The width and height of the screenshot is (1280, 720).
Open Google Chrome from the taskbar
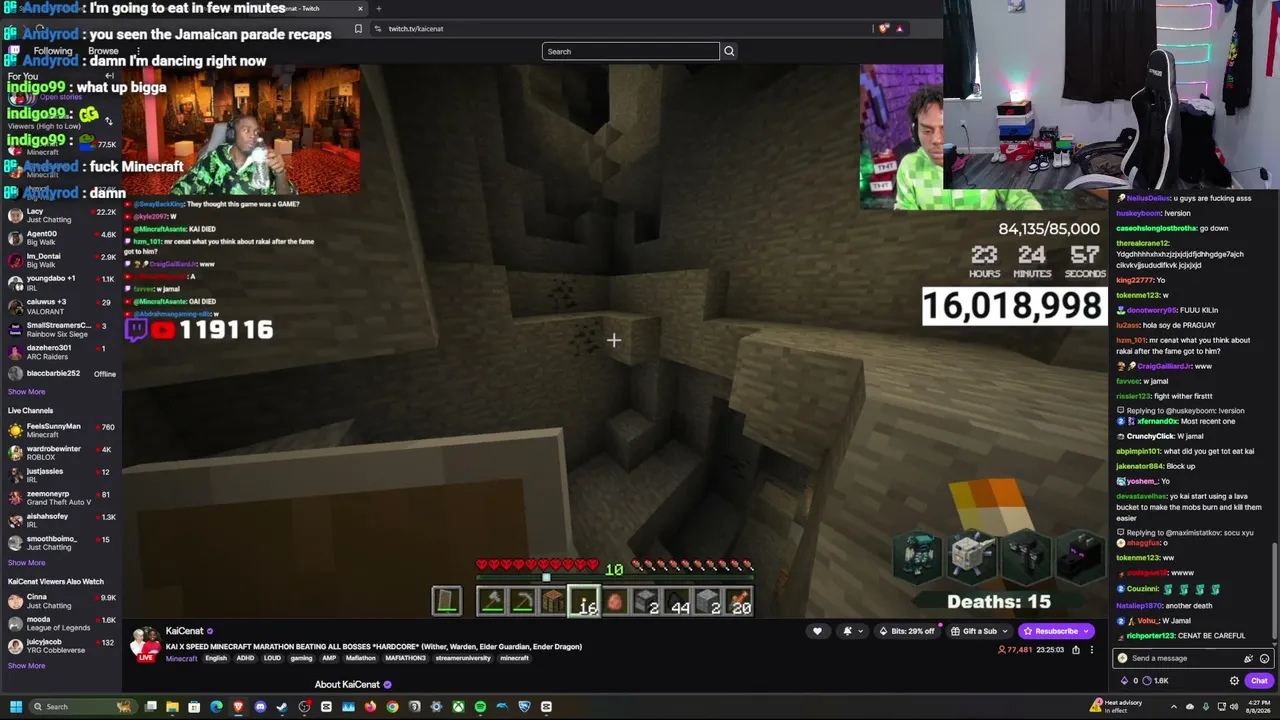point(392,707)
